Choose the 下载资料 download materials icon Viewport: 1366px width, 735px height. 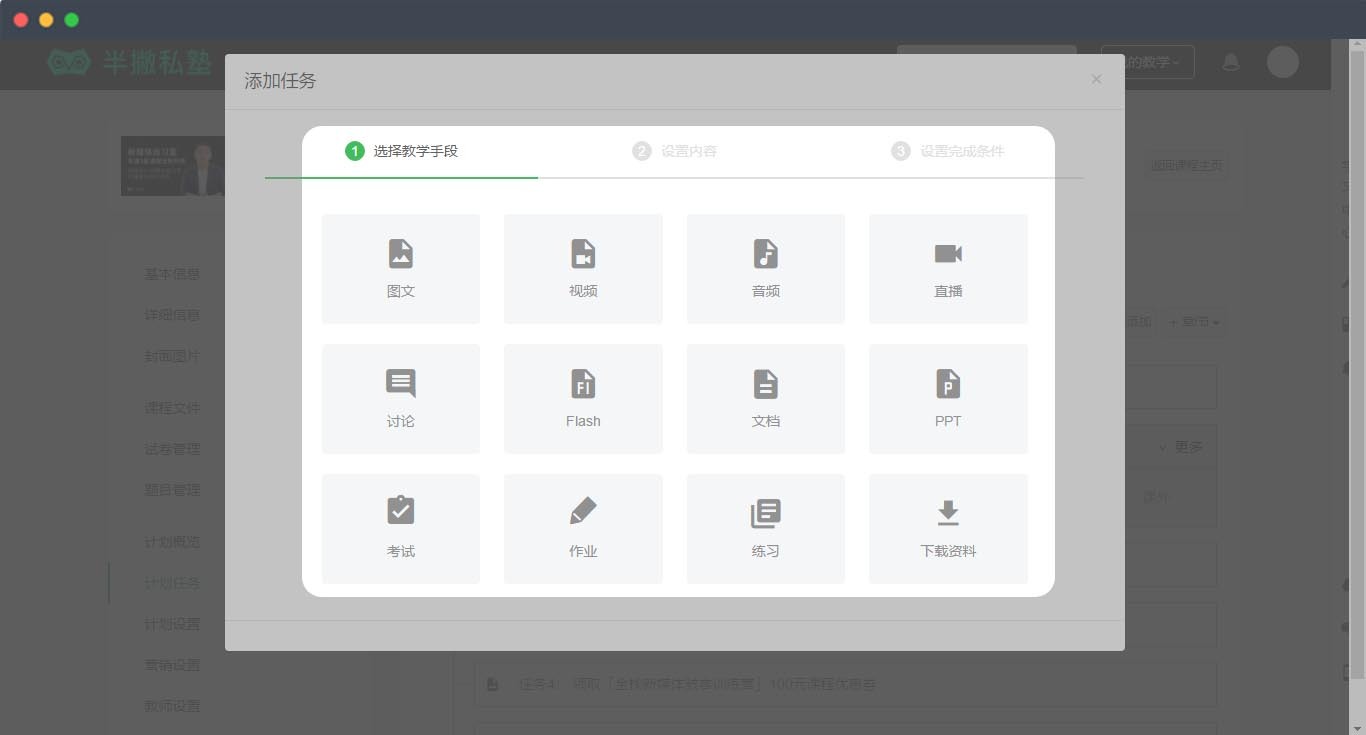[947, 513]
